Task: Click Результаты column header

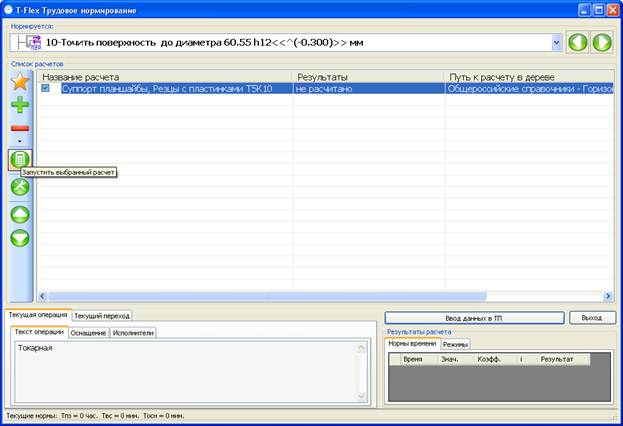Action: pos(369,77)
